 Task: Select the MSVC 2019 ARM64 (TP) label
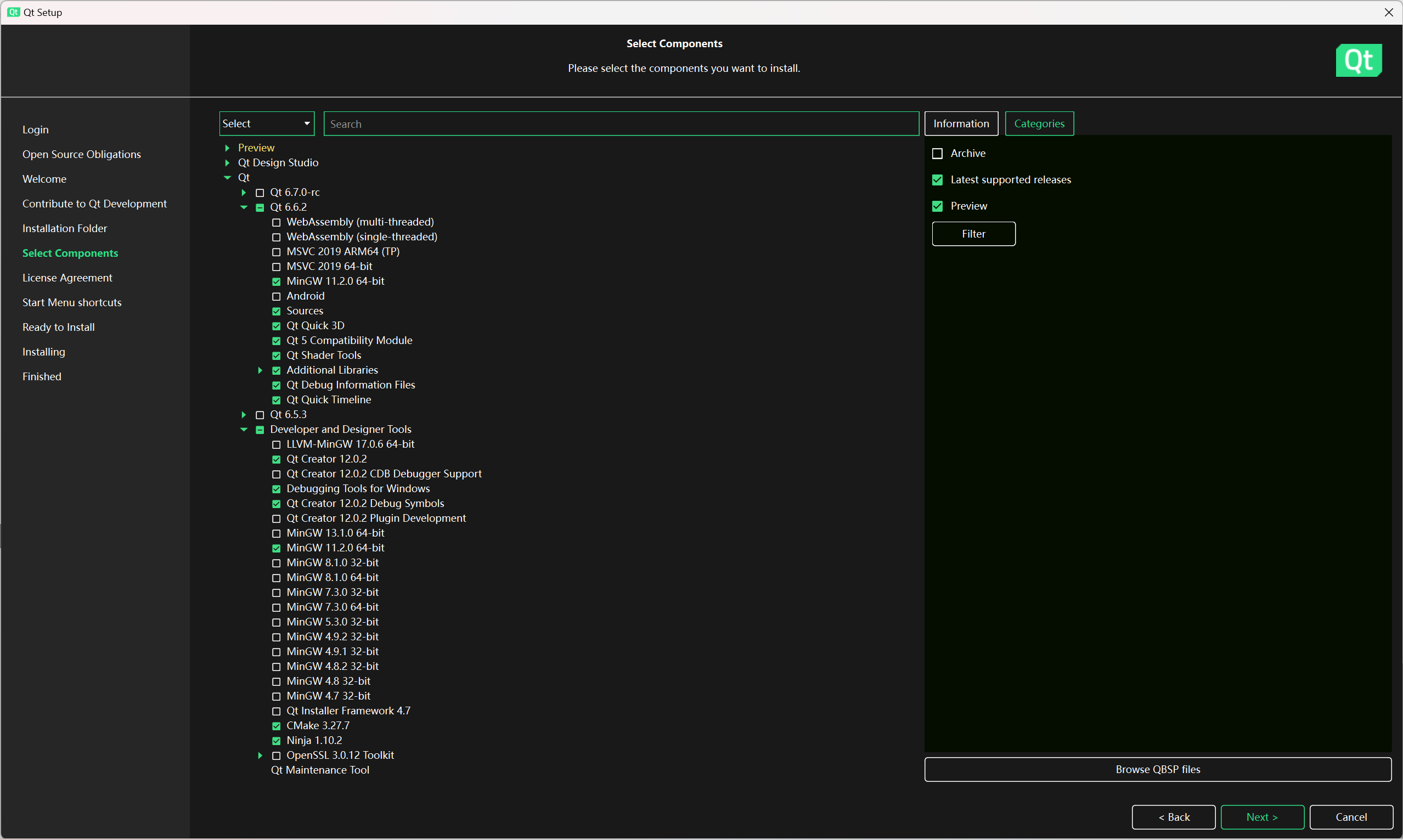(x=343, y=251)
